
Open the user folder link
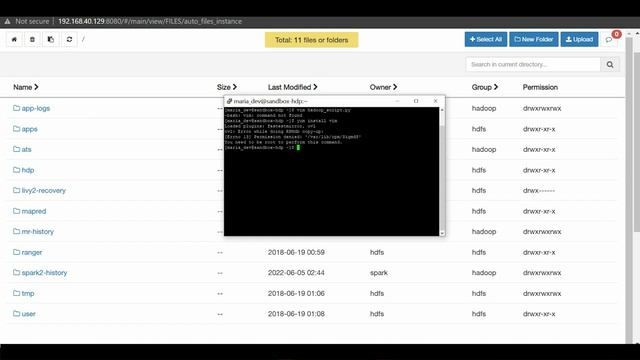coord(29,314)
